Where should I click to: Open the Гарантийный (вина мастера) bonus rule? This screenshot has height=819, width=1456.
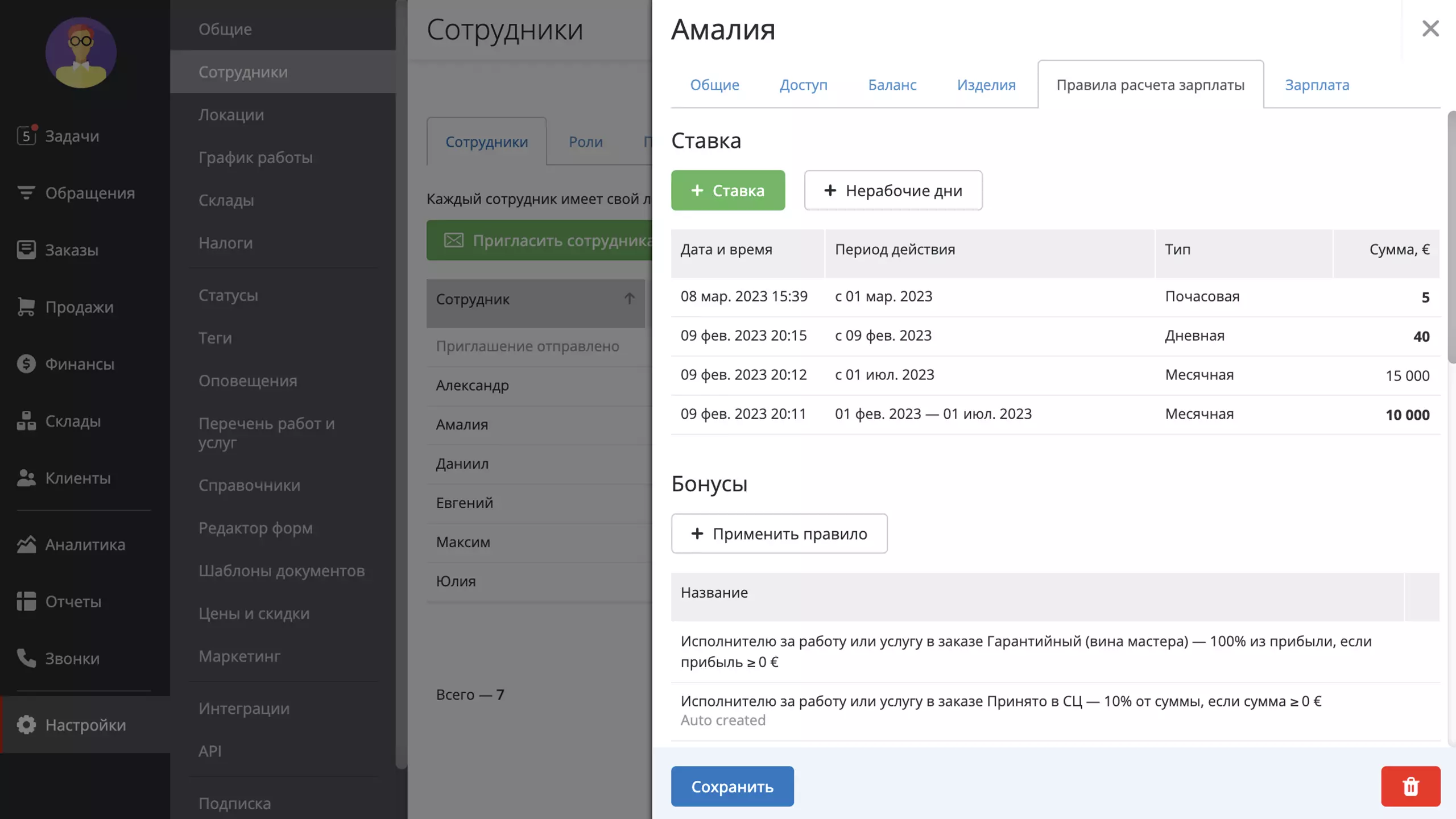coord(1055,651)
